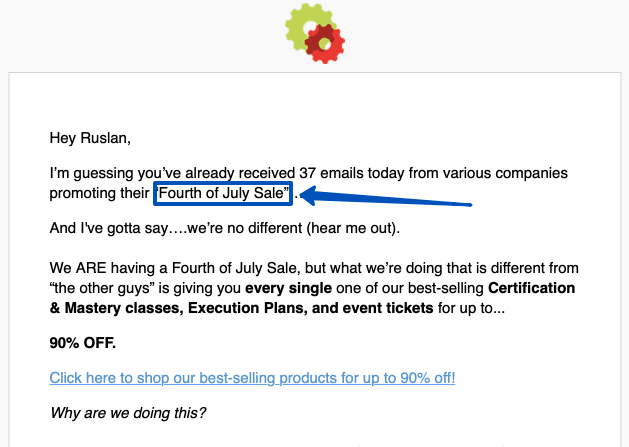Open the 'shop our best-selling products' link
Image resolution: width=629 pixels, height=447 pixels.
[252, 378]
